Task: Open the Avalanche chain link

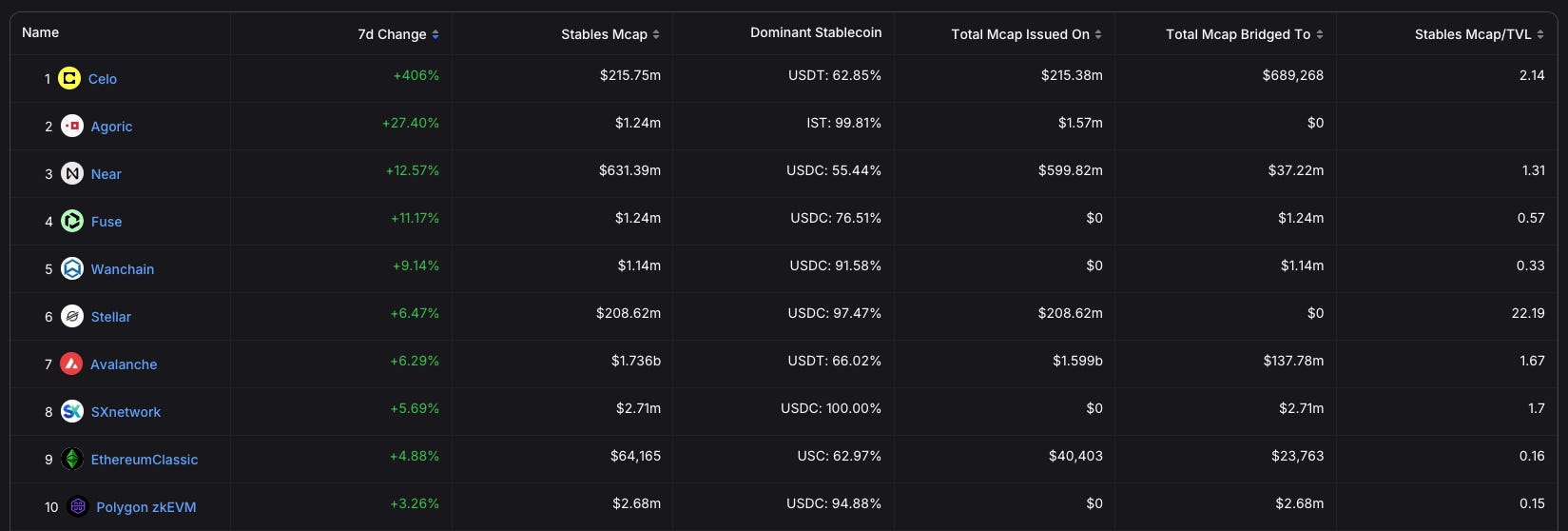Action: tap(124, 364)
